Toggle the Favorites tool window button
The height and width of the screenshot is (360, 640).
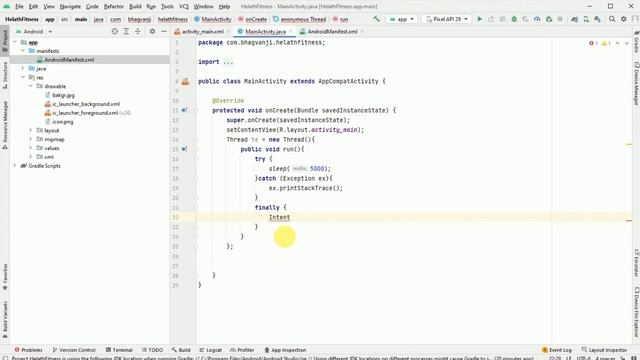tap(5, 277)
